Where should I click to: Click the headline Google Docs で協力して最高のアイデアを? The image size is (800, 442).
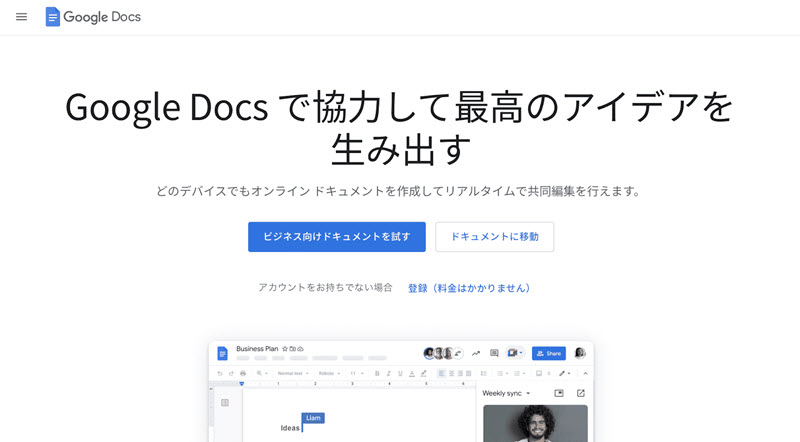(x=399, y=107)
